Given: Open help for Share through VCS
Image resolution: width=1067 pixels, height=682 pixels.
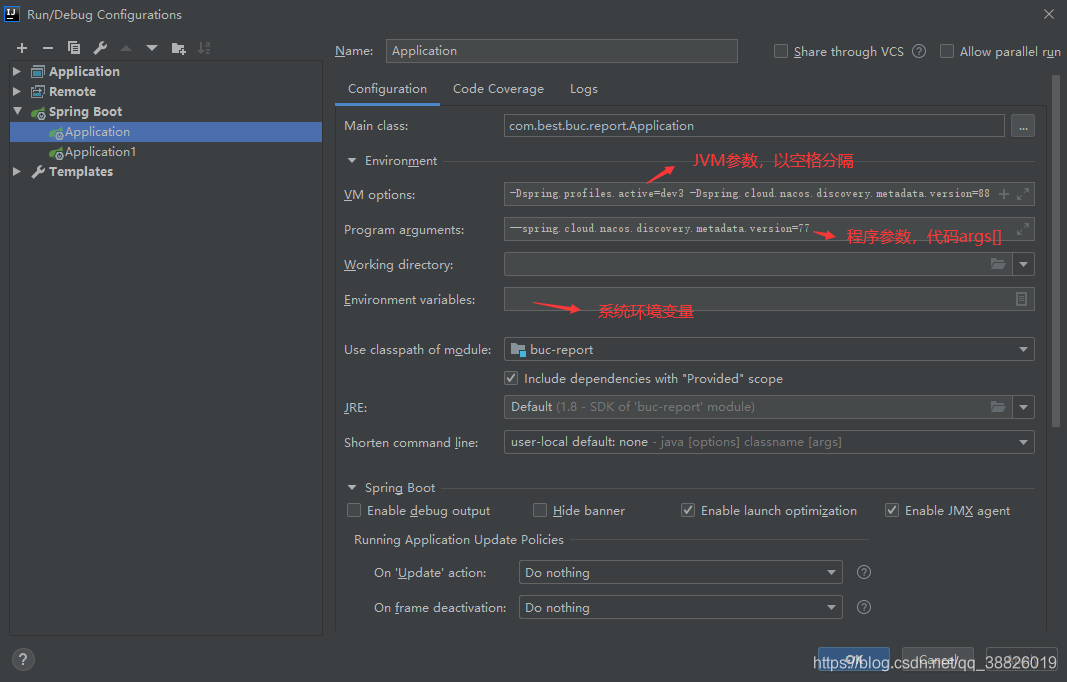Looking at the screenshot, I should pyautogui.click(x=919, y=51).
